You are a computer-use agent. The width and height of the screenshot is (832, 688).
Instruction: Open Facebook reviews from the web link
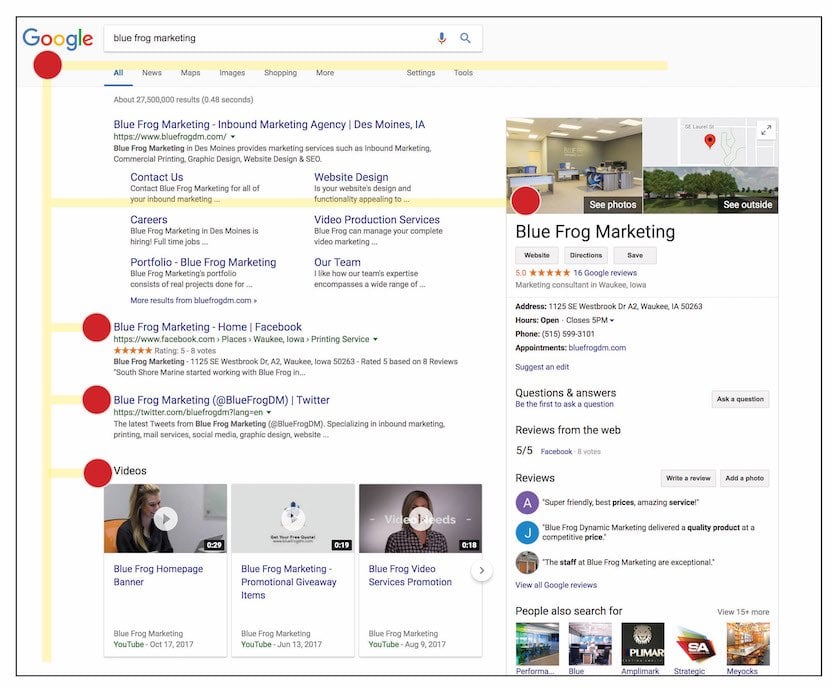[556, 451]
